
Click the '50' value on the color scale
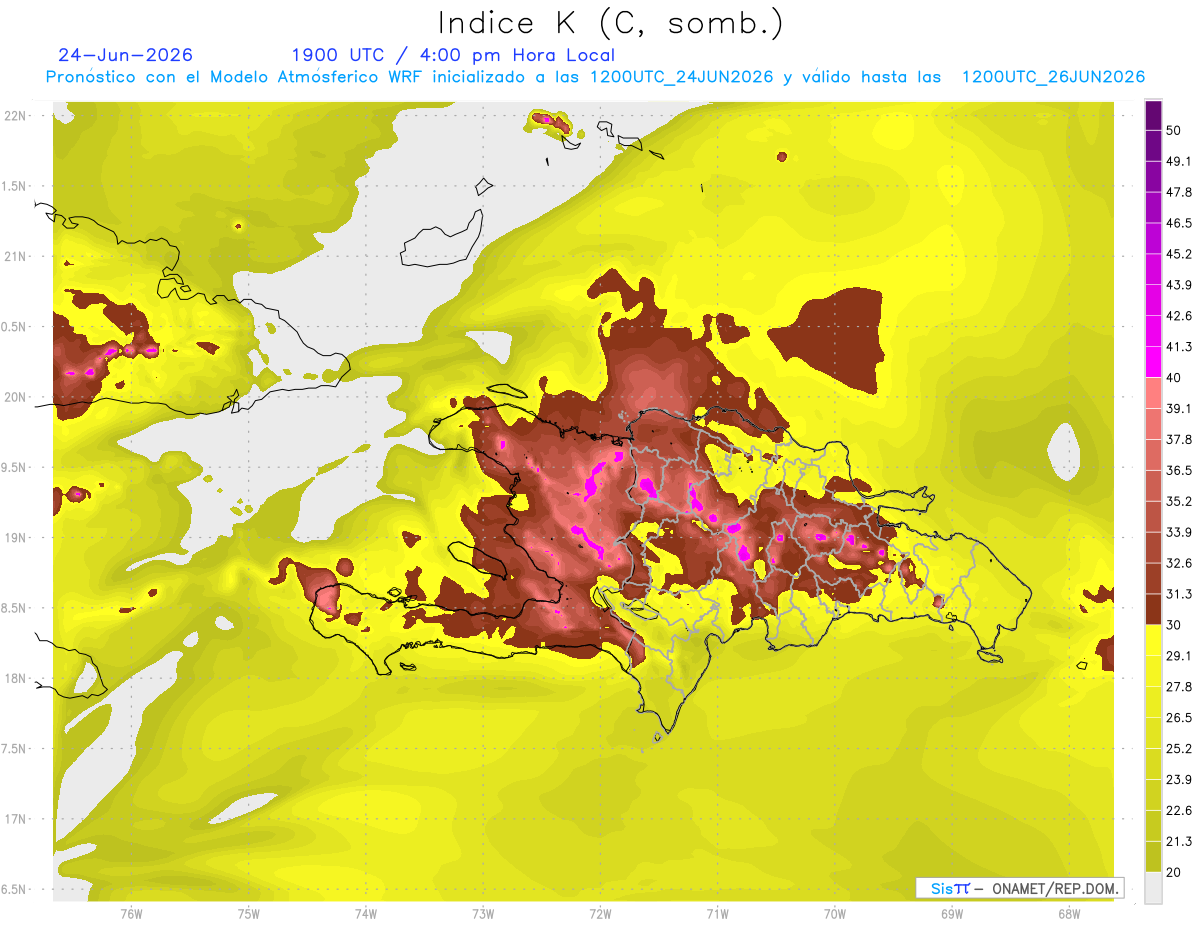1174,130
